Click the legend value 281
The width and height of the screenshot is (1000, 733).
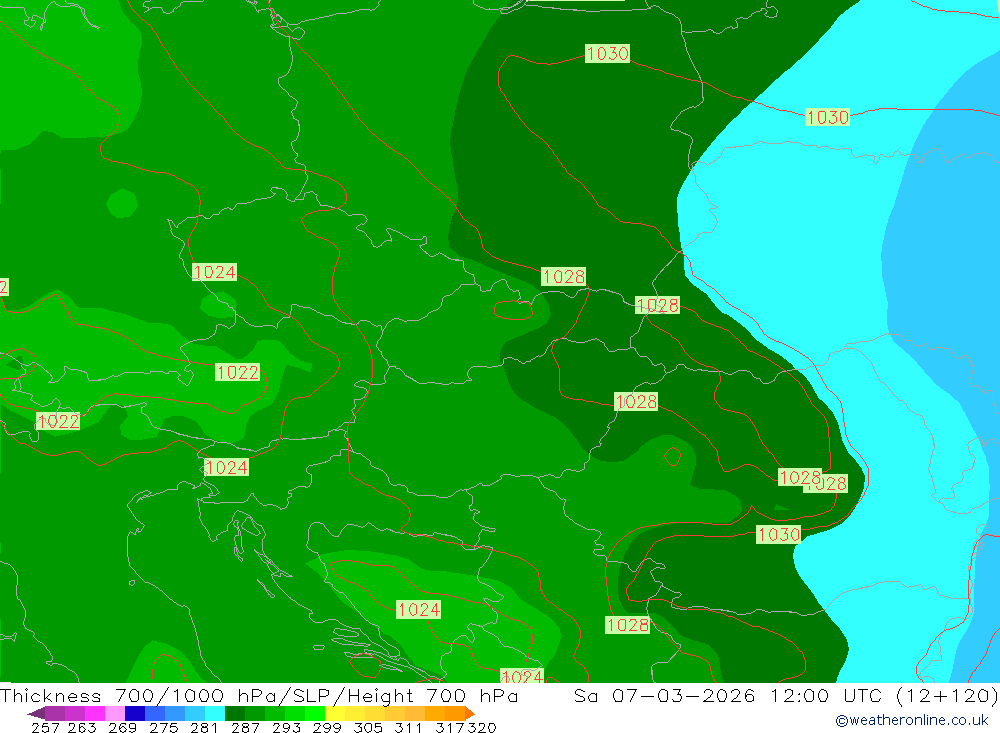click(204, 727)
